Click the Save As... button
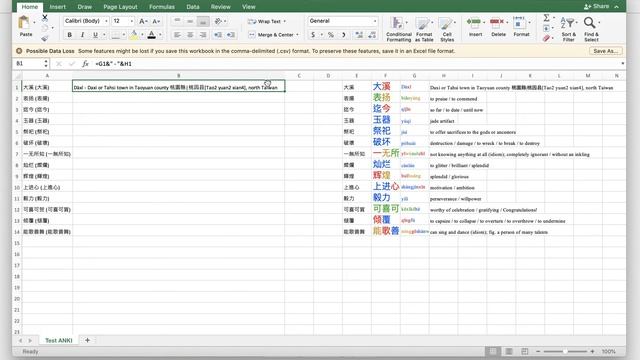Screen dimensions: 640x360 606,51
